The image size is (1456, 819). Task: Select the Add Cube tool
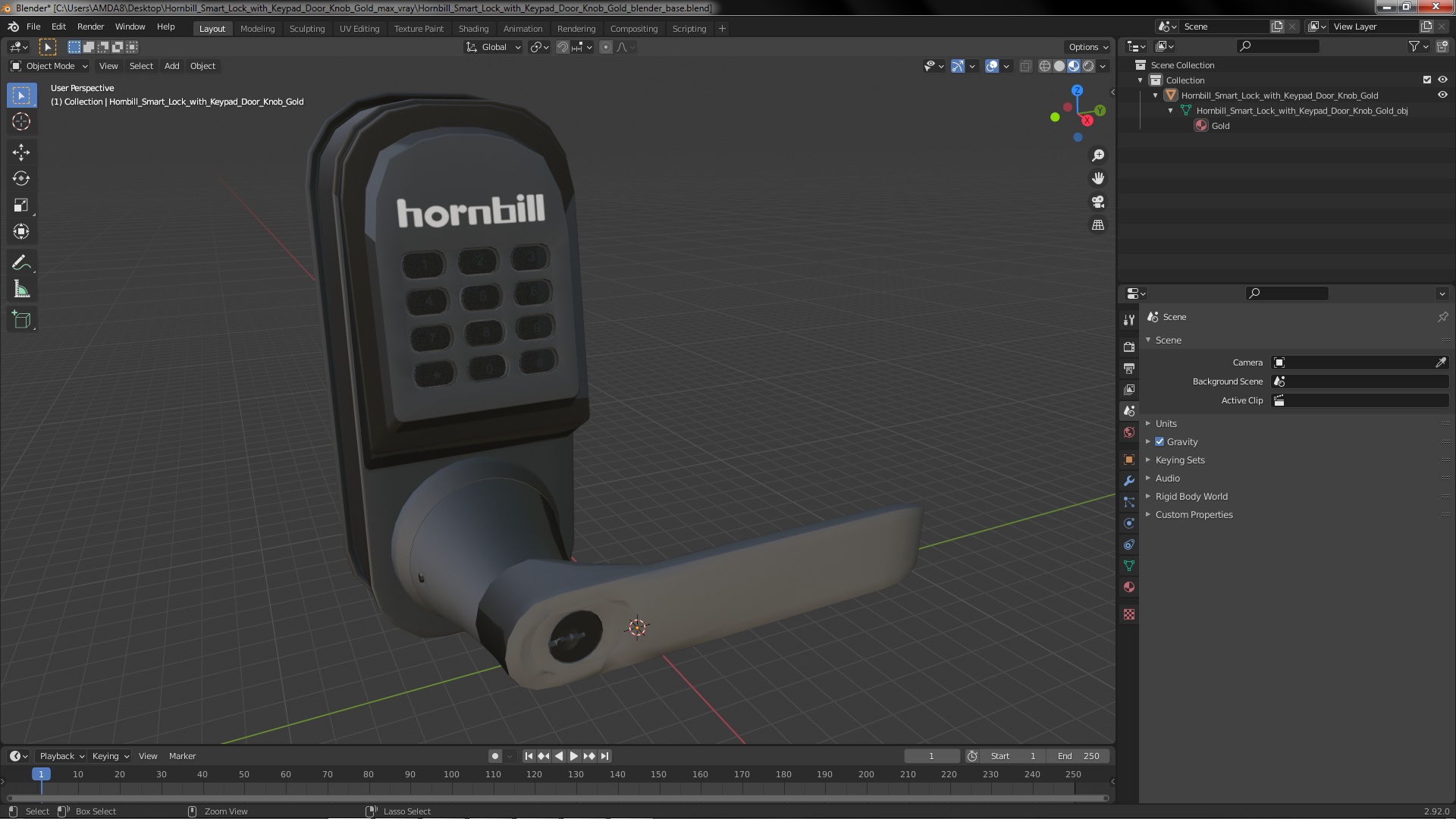coord(21,320)
